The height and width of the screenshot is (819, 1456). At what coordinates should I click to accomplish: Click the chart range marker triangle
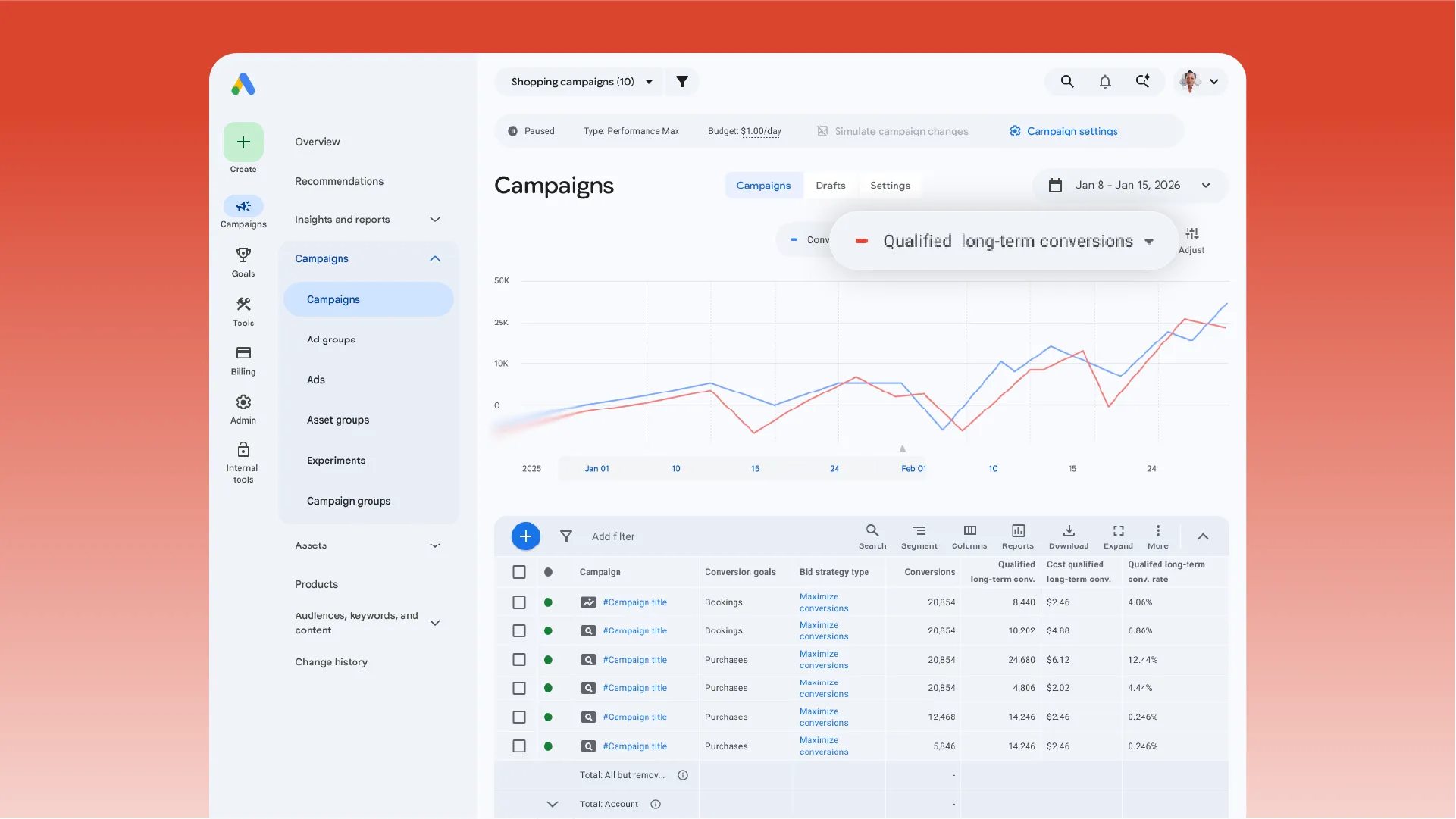[903, 449]
